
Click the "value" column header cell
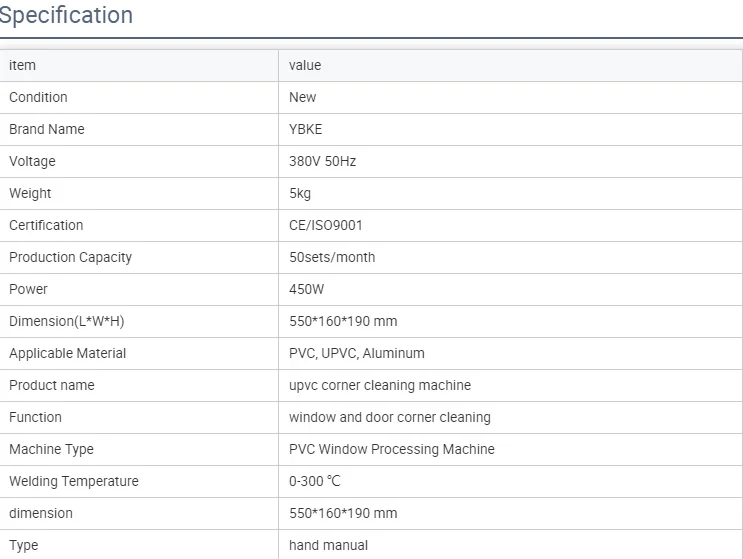(x=305, y=65)
